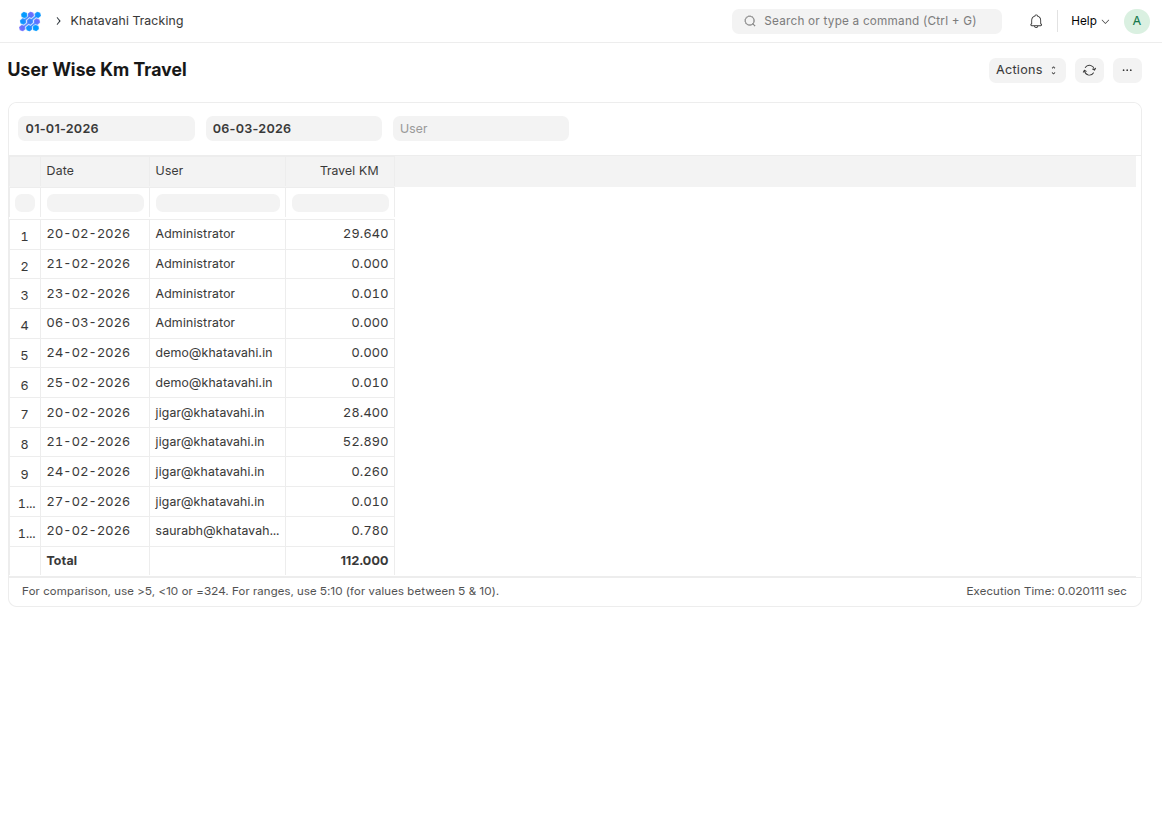Select the 52.890 Travel KM cell
This screenshot has height=824, width=1162.
(x=340, y=442)
